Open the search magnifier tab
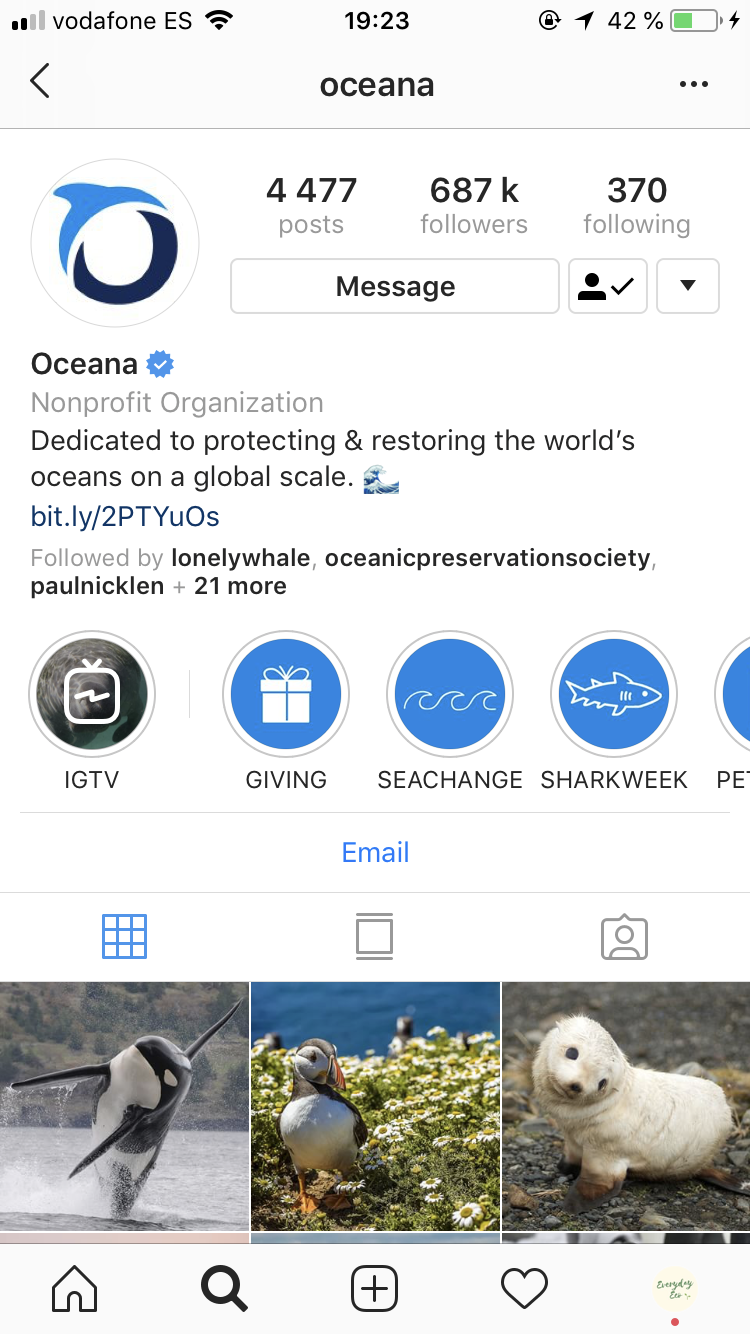750x1334 pixels. (224, 1288)
